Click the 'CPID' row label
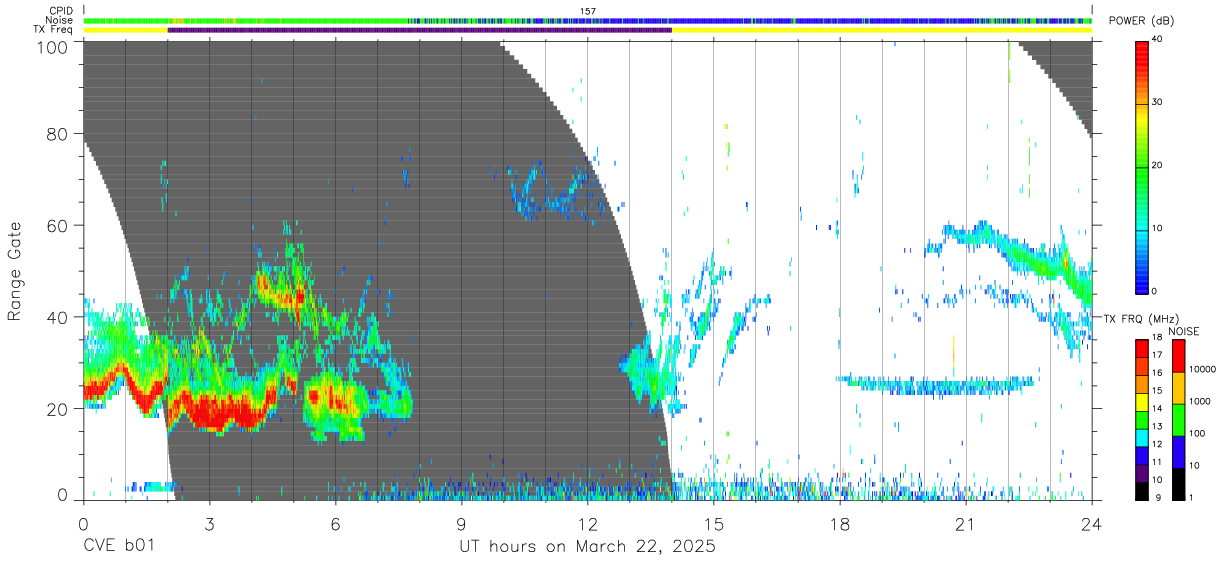Image resolution: width=1228 pixels, height=567 pixels. pyautogui.click(x=60, y=11)
